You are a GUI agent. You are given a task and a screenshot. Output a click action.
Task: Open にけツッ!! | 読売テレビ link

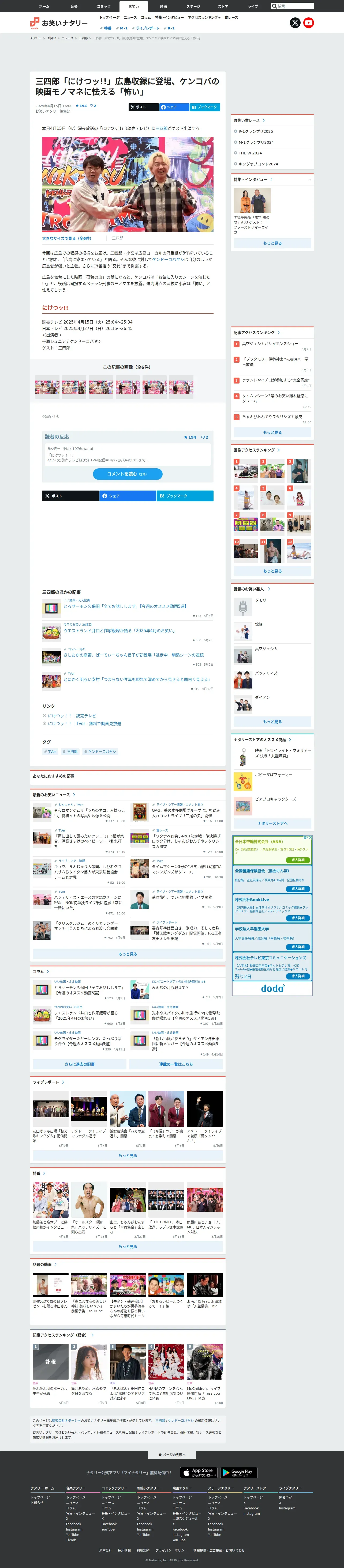(x=72, y=716)
